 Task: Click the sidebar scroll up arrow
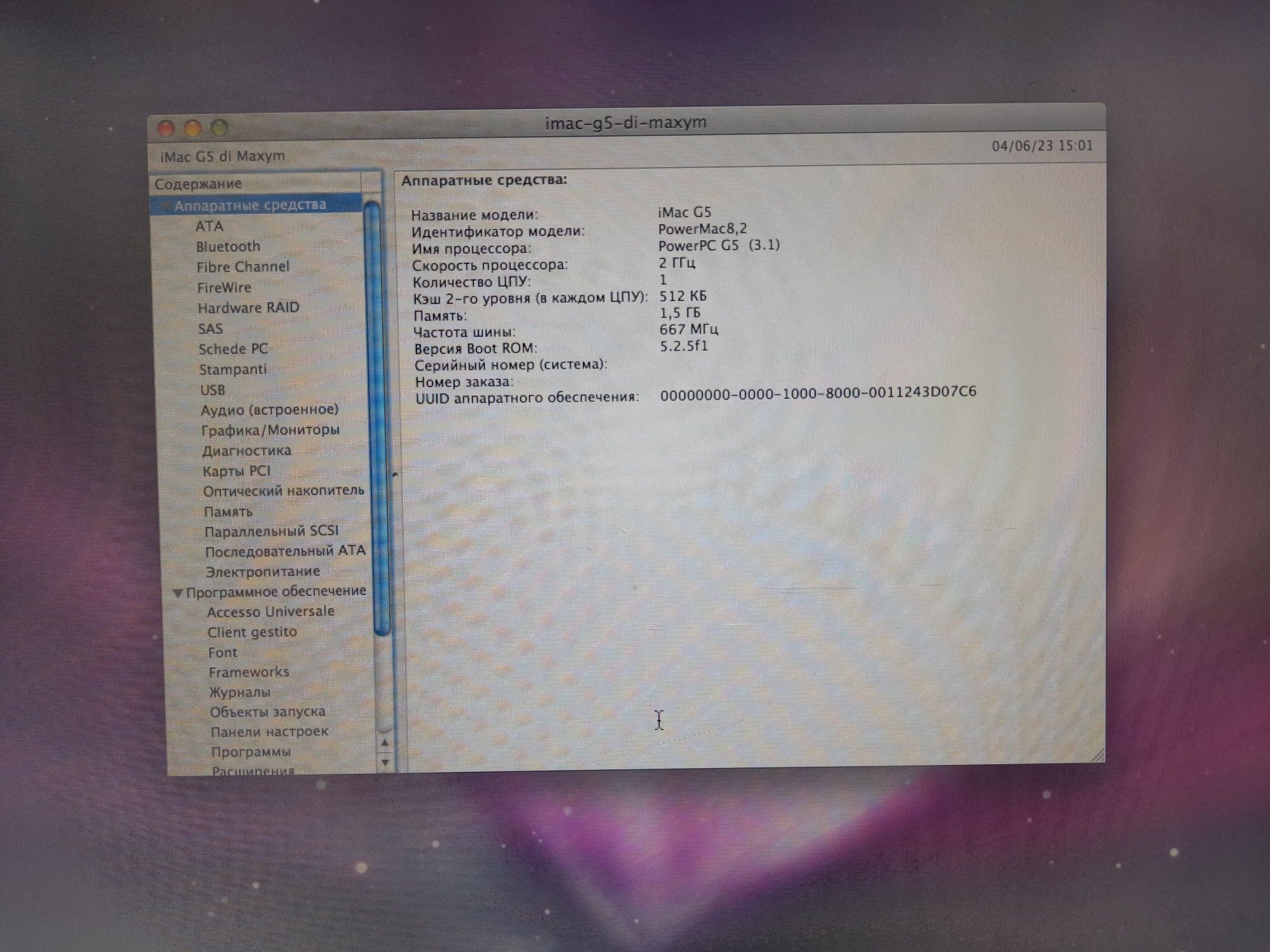(385, 743)
